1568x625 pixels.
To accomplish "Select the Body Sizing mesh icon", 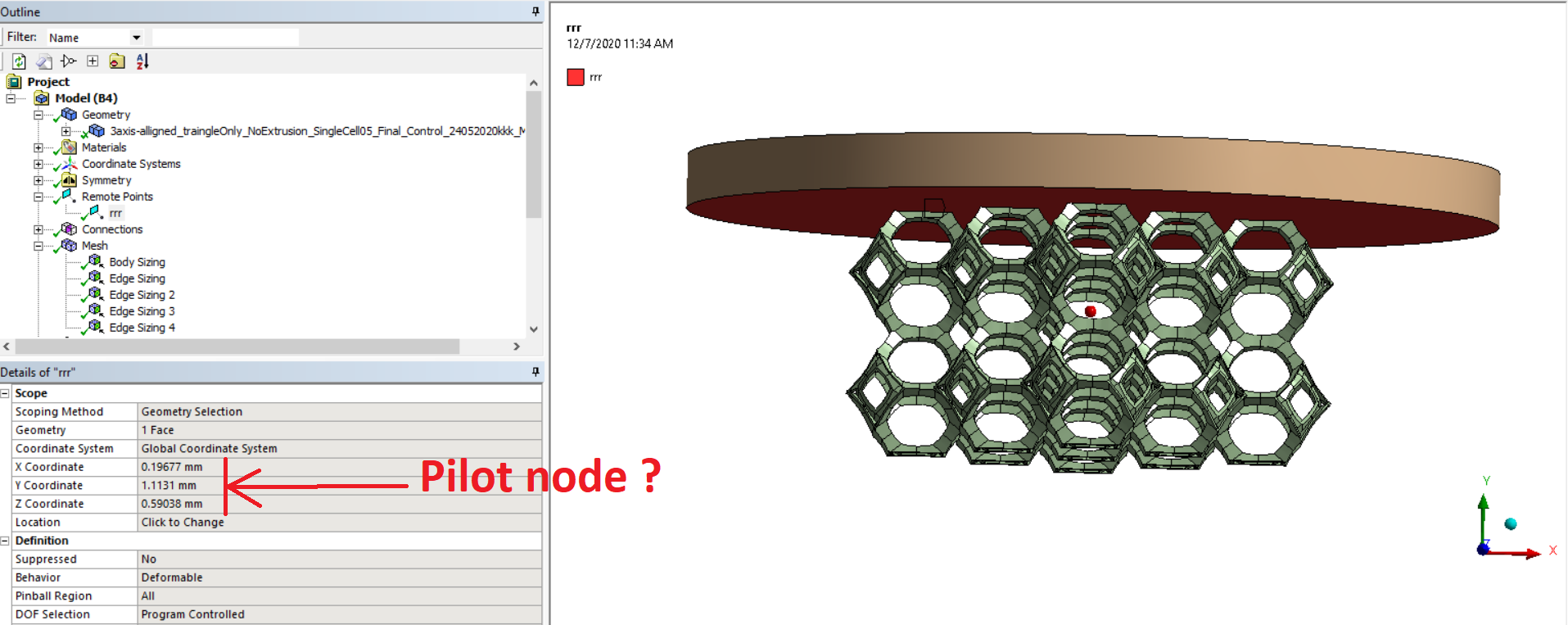I will click(96, 262).
